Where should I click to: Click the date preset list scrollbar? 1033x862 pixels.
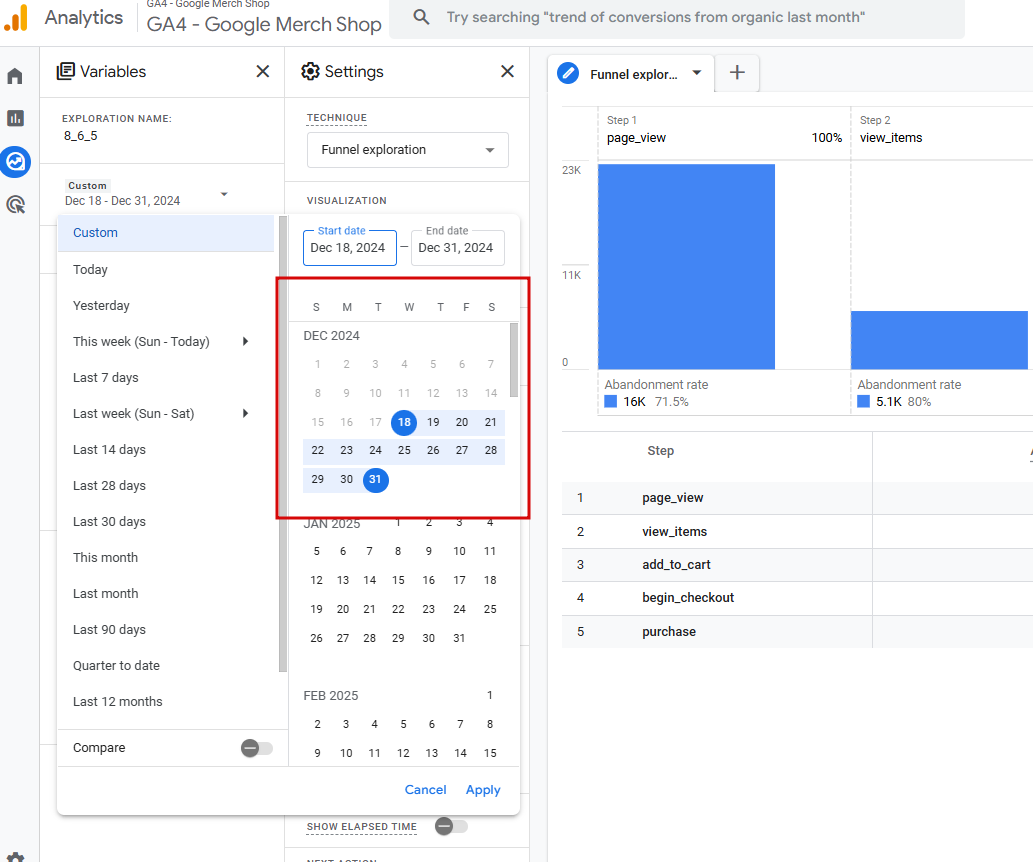click(283, 444)
